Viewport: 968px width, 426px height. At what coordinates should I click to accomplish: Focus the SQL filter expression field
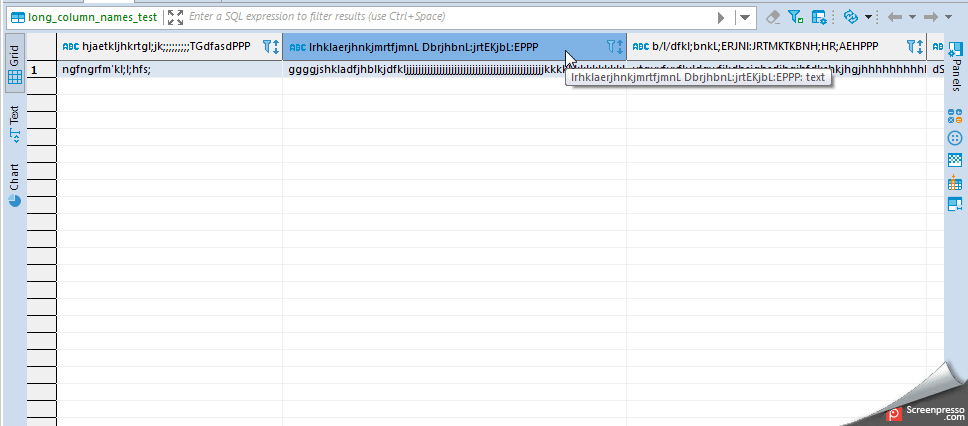[451, 17]
